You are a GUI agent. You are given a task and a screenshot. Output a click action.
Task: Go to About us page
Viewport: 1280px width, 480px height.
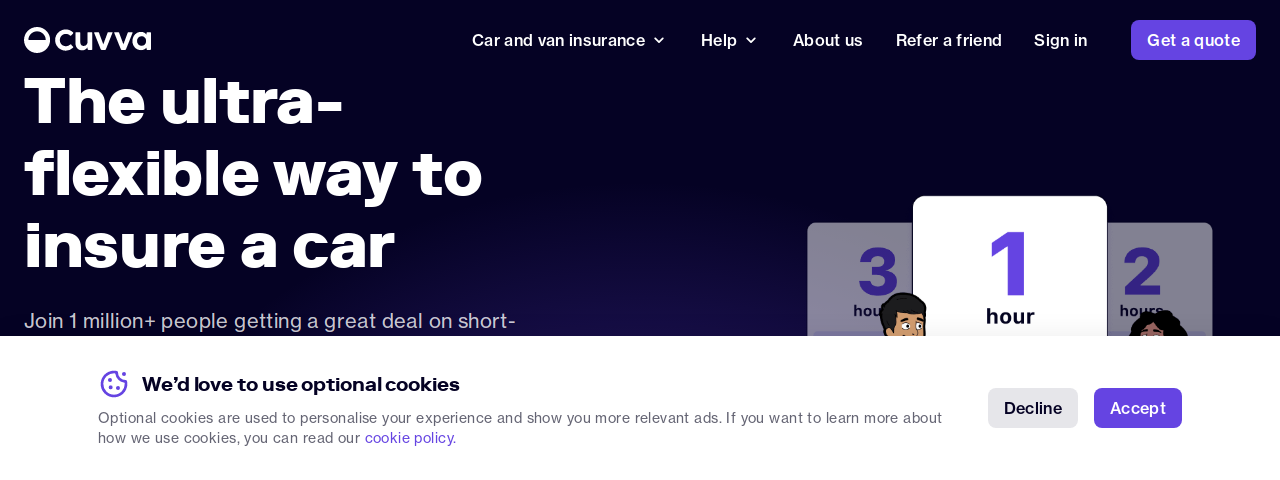[x=828, y=40]
